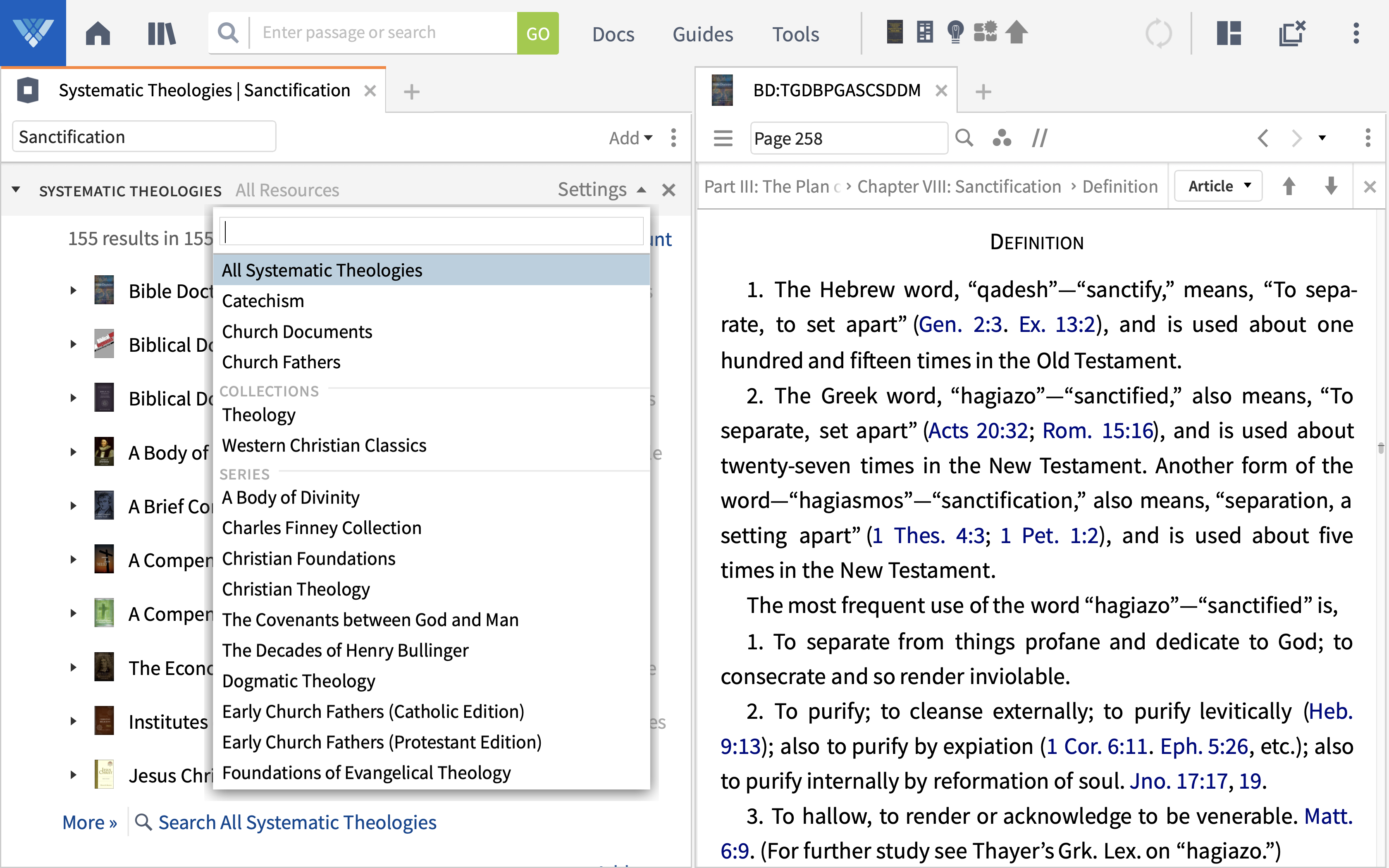The height and width of the screenshot is (868, 1389).
Task: Click the search magnifier inside the BD:TGDBPGASCSDDM panel
Action: [x=964, y=138]
